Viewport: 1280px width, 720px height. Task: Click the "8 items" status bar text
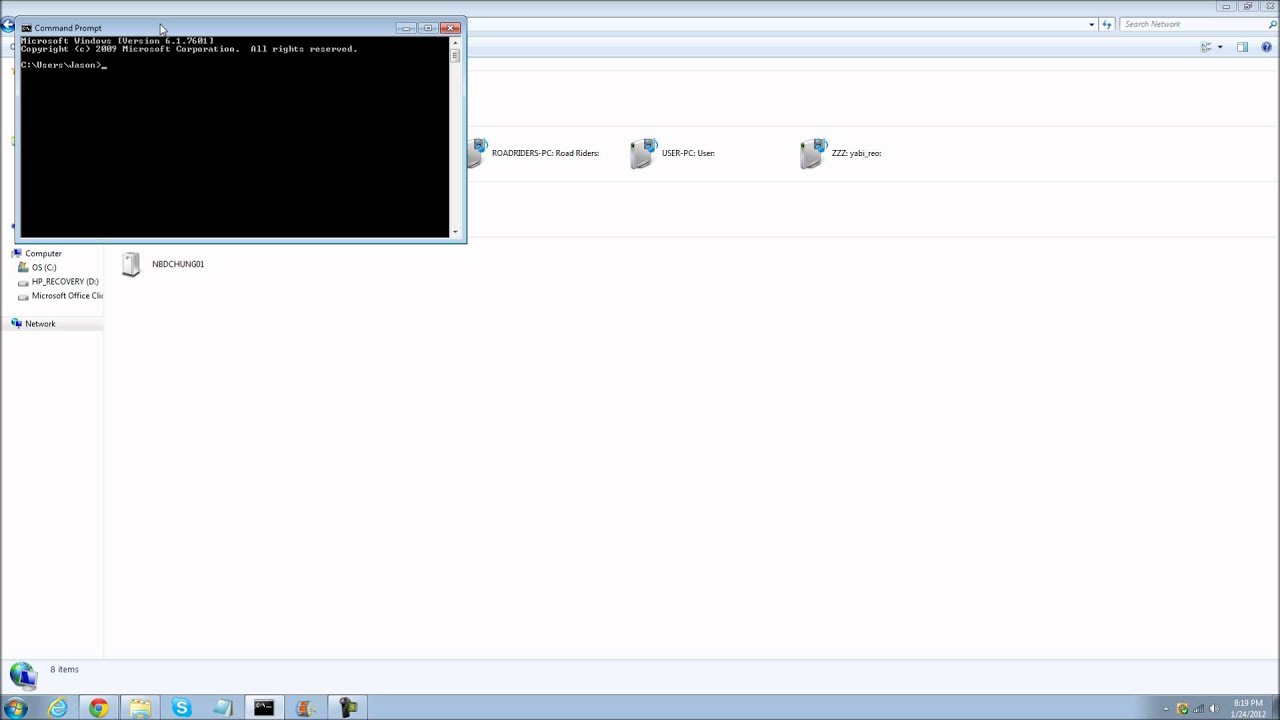(x=64, y=669)
